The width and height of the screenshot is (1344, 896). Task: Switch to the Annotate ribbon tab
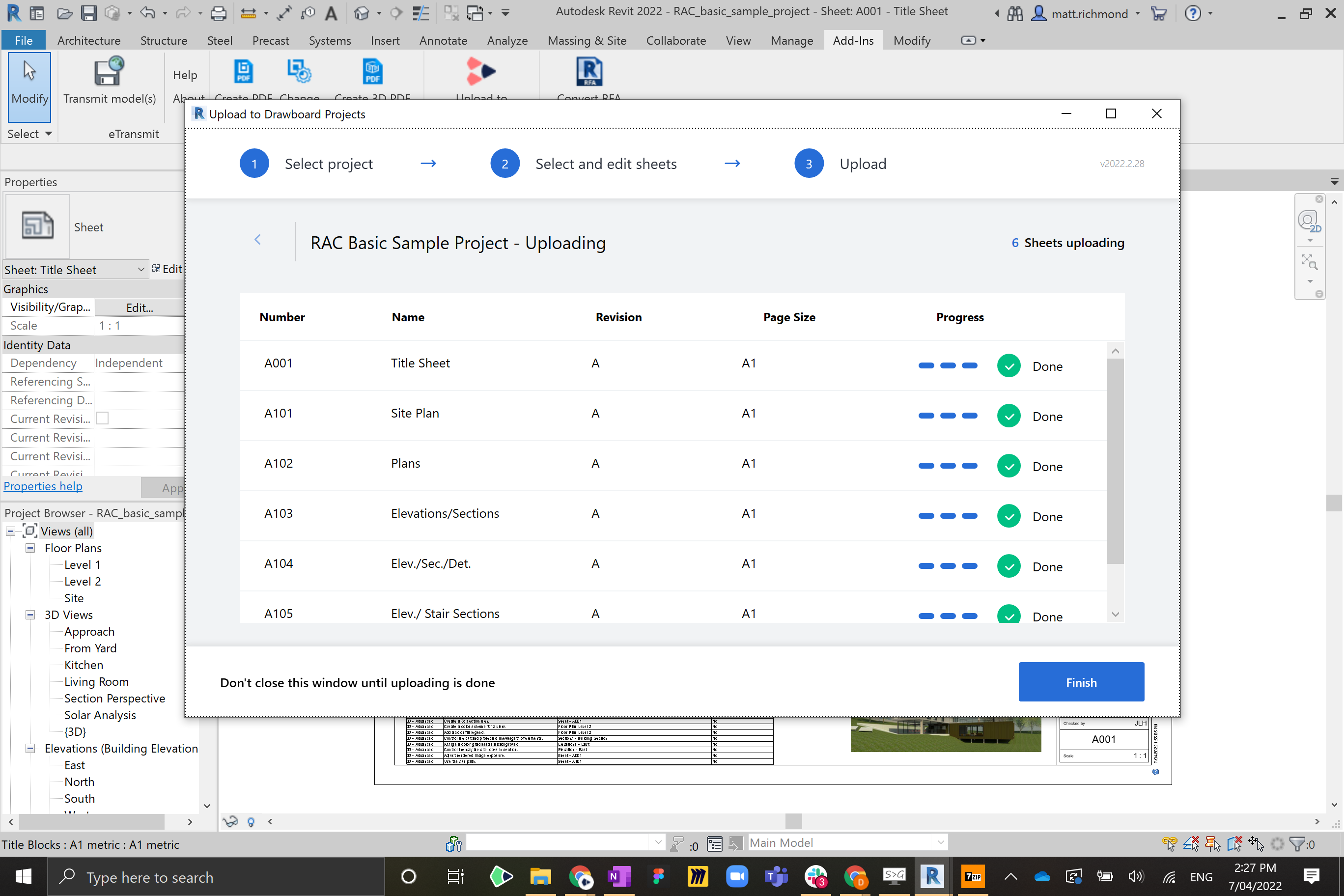tap(443, 41)
